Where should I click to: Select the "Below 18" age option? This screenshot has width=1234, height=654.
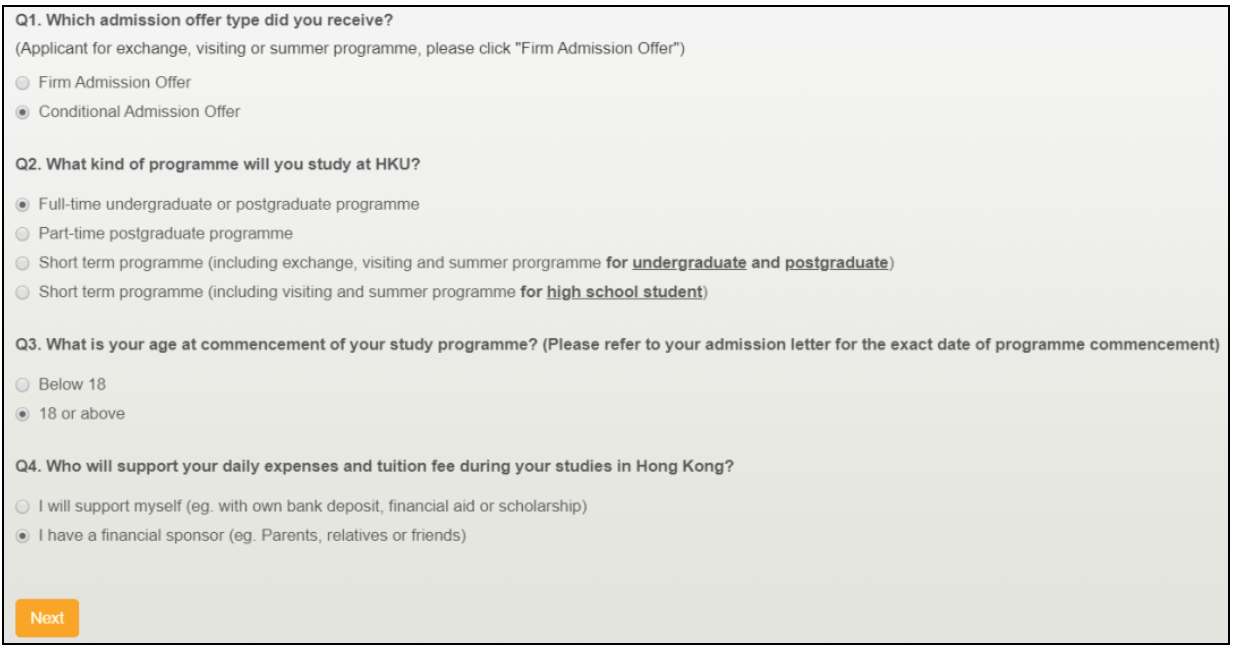click(23, 385)
